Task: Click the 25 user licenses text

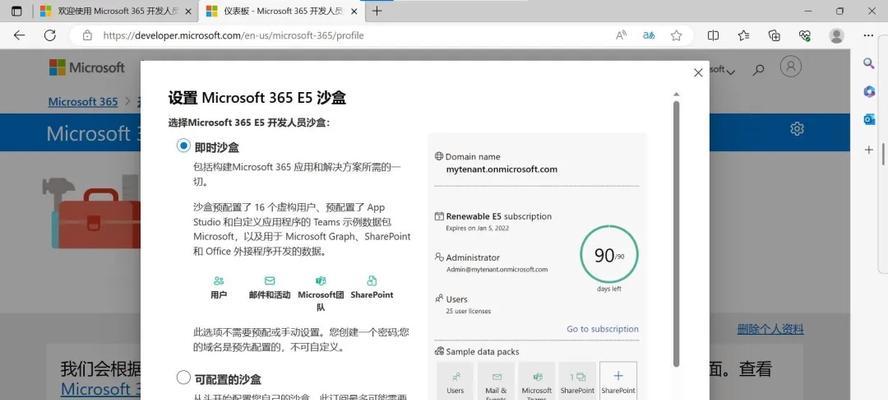Action: coord(468,310)
